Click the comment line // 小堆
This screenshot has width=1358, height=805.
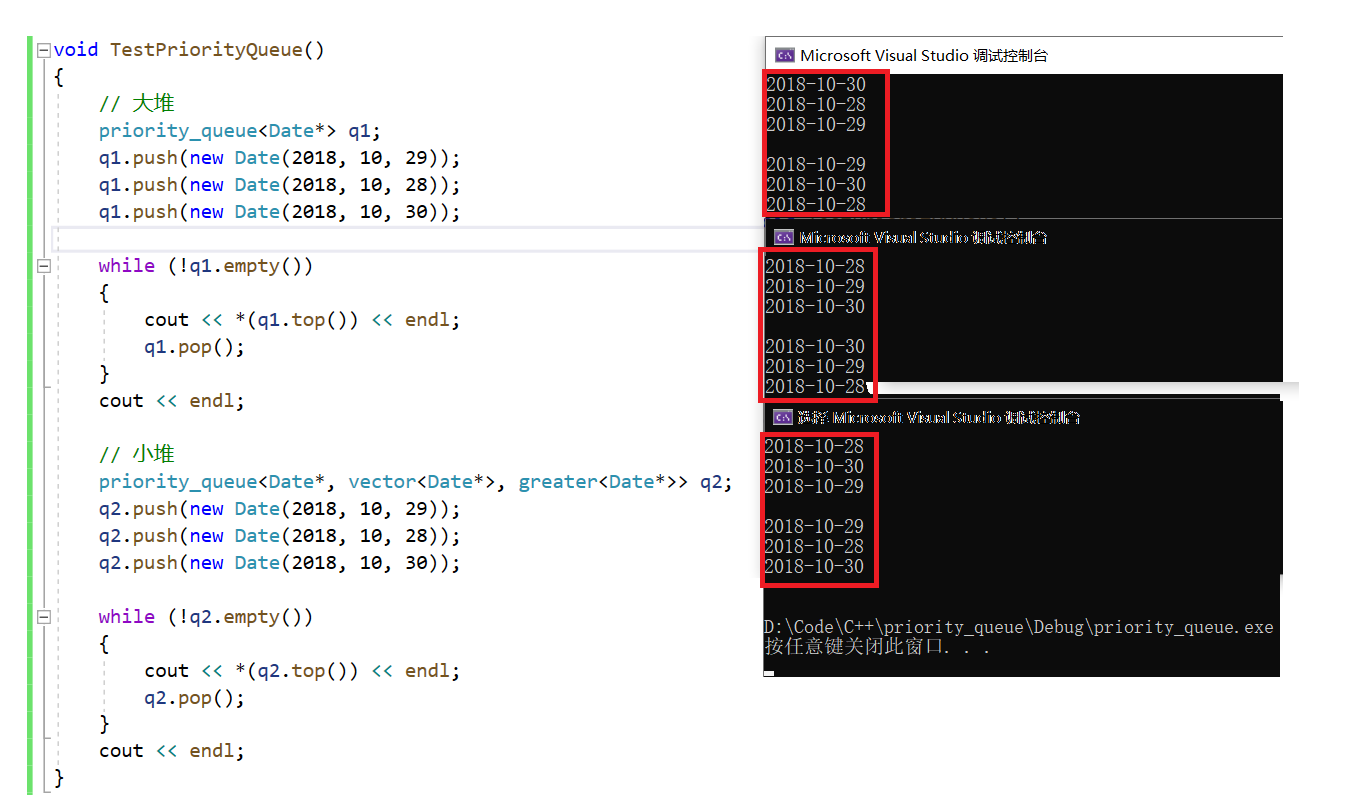click(137, 455)
